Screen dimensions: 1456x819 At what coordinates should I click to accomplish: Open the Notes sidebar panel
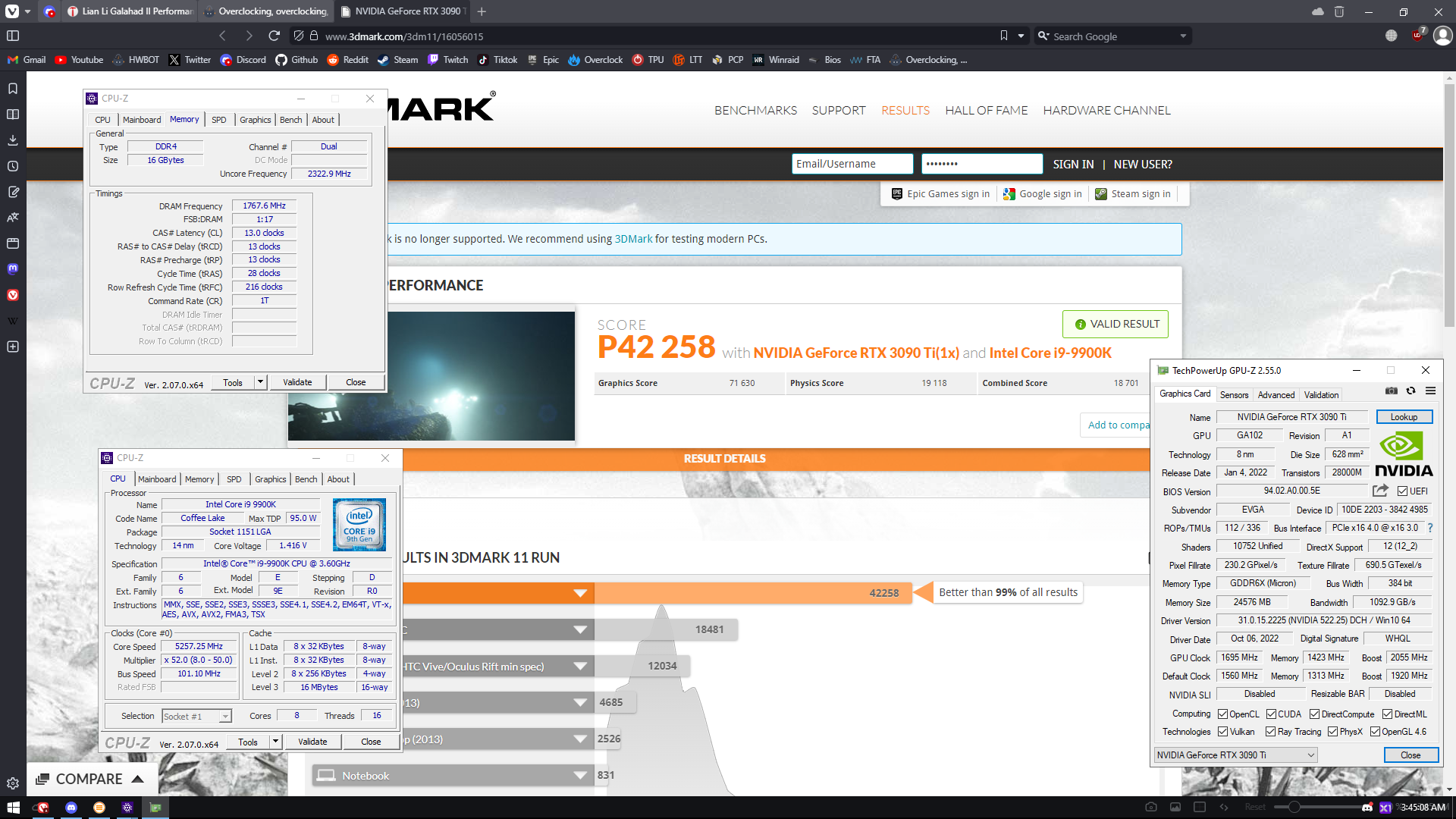pyautogui.click(x=13, y=192)
